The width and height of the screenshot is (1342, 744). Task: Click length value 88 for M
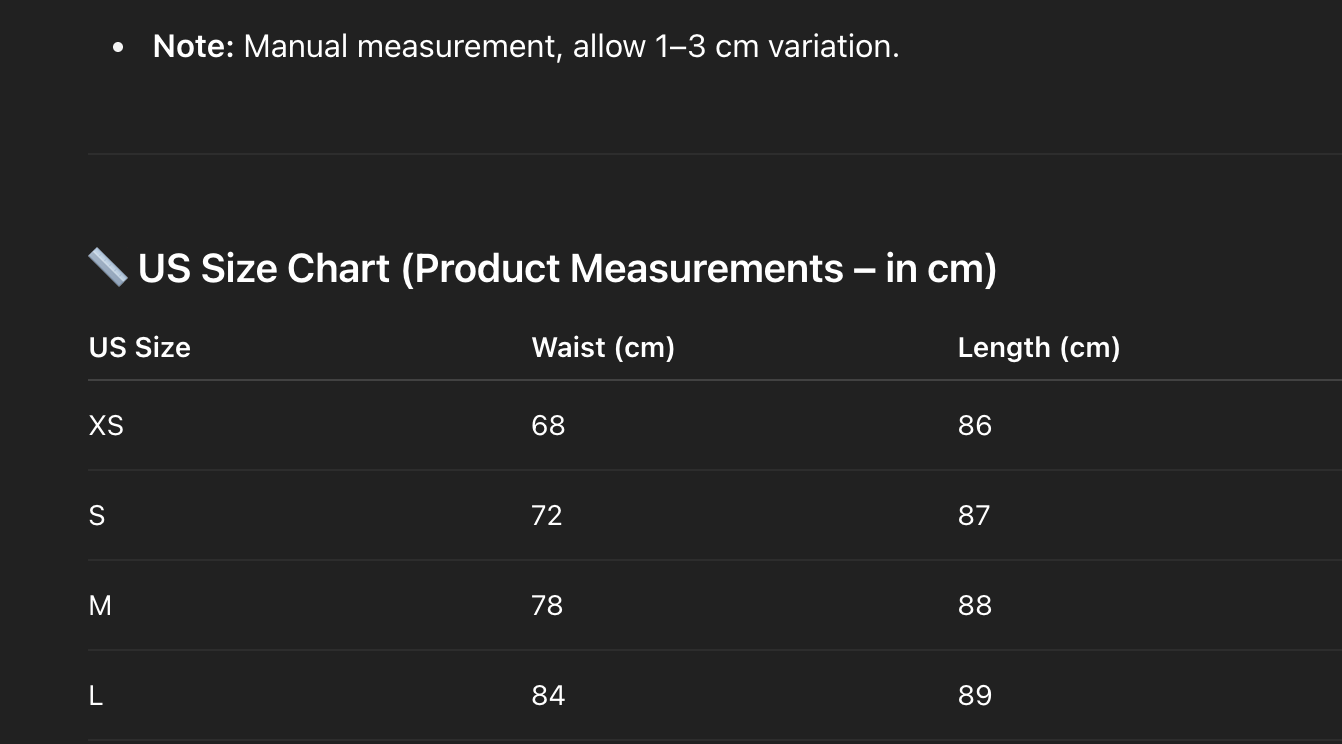tap(975, 605)
